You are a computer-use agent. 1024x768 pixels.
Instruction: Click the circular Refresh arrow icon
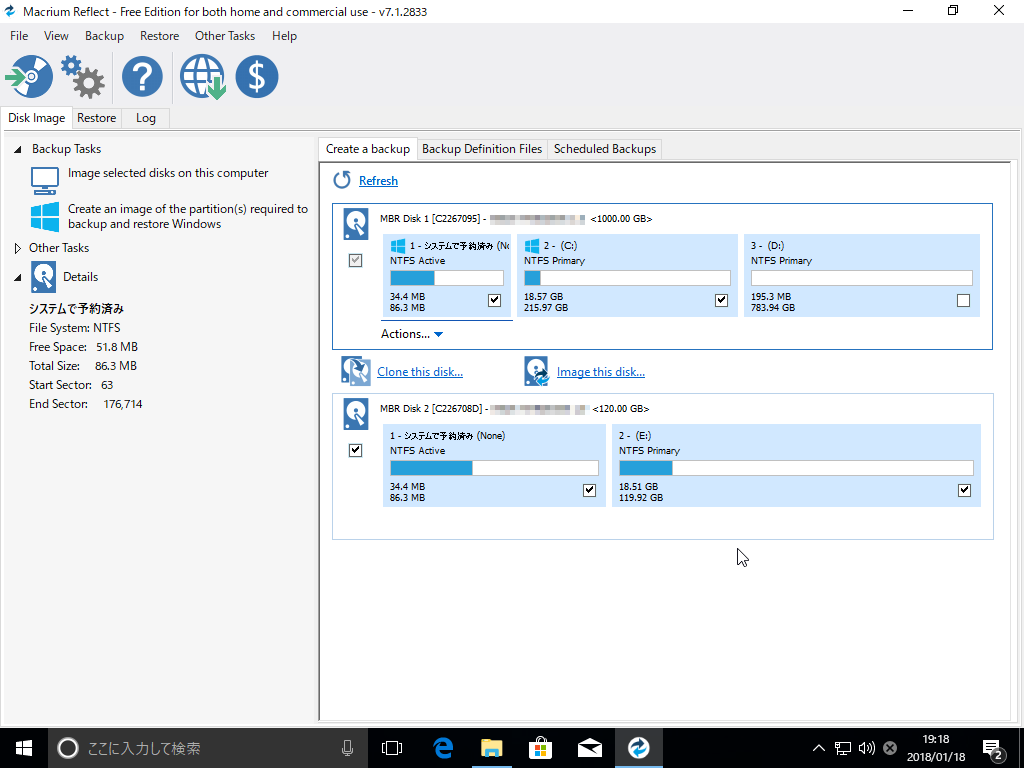click(342, 180)
